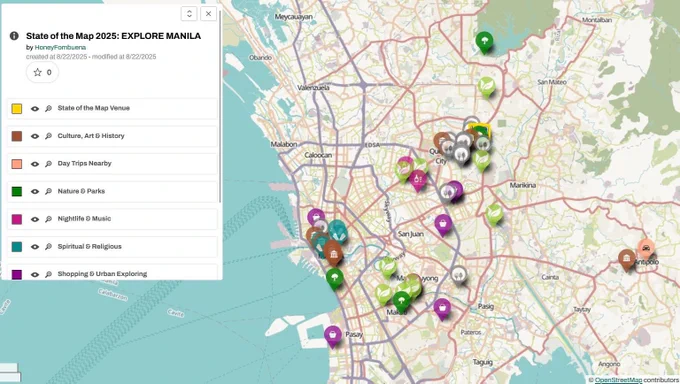Toggle visibility of State of the Map Venue layer
680x384 pixels.
tap(35, 108)
